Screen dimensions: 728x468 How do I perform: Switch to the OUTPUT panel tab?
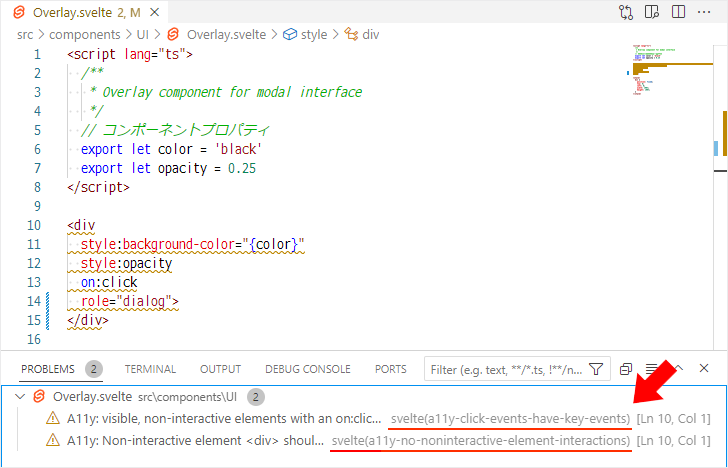click(x=220, y=369)
